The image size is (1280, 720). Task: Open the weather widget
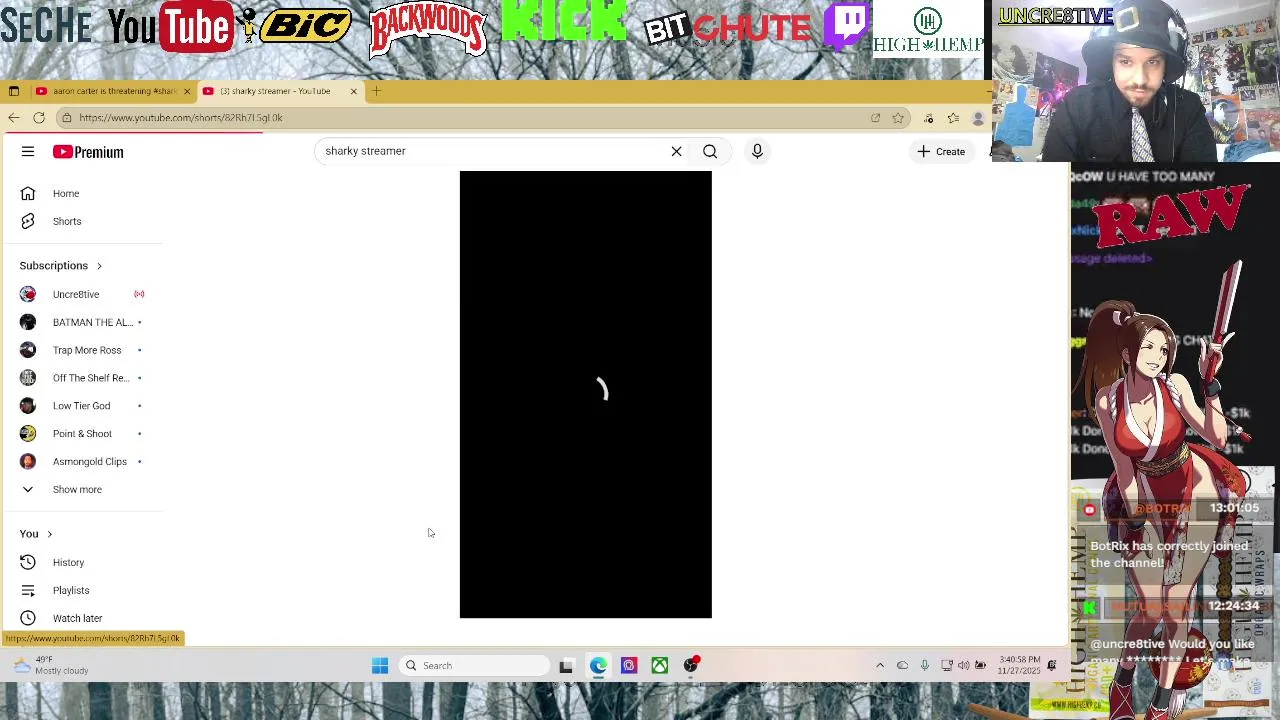pos(52,666)
